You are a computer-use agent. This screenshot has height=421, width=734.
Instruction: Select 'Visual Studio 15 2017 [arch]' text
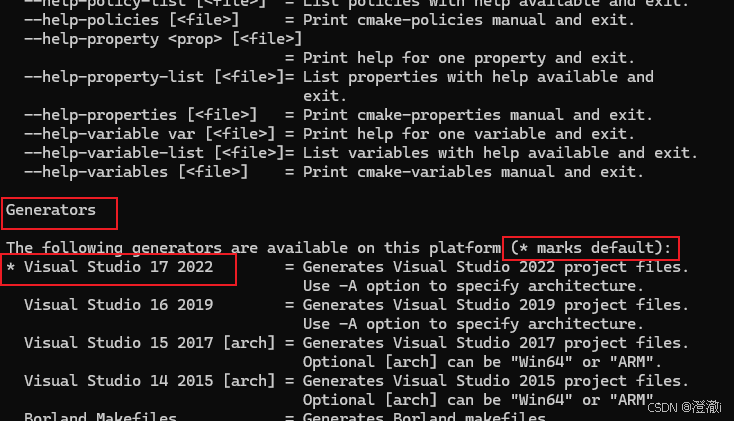click(149, 343)
